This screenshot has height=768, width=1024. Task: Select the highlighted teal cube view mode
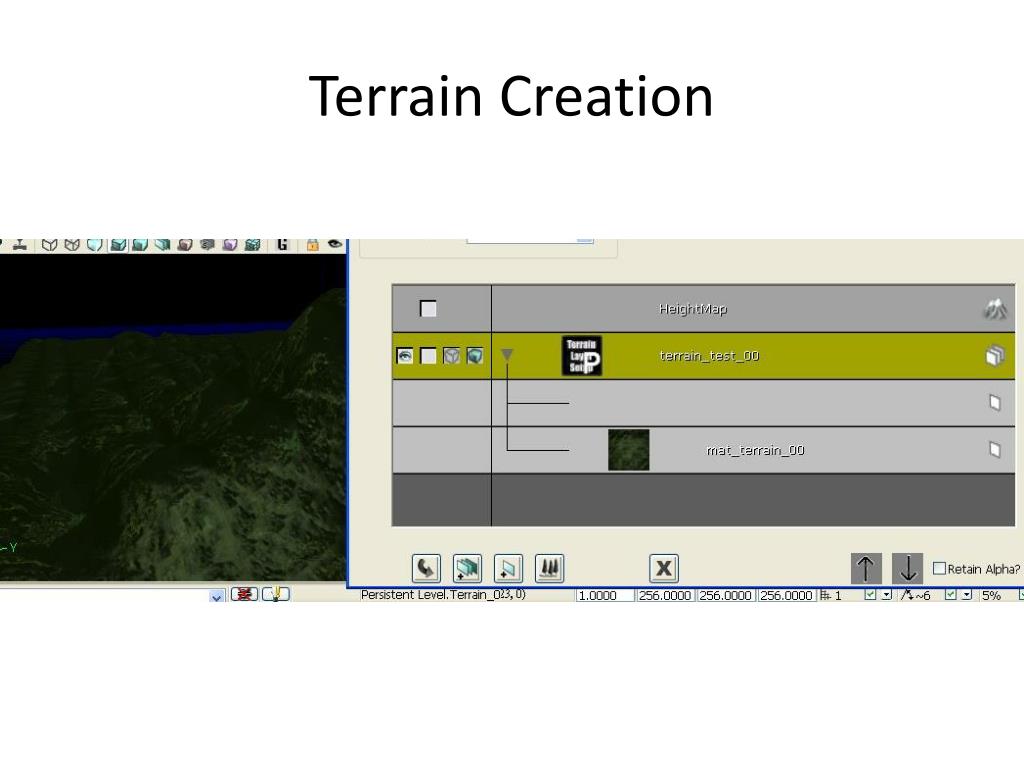(118, 245)
